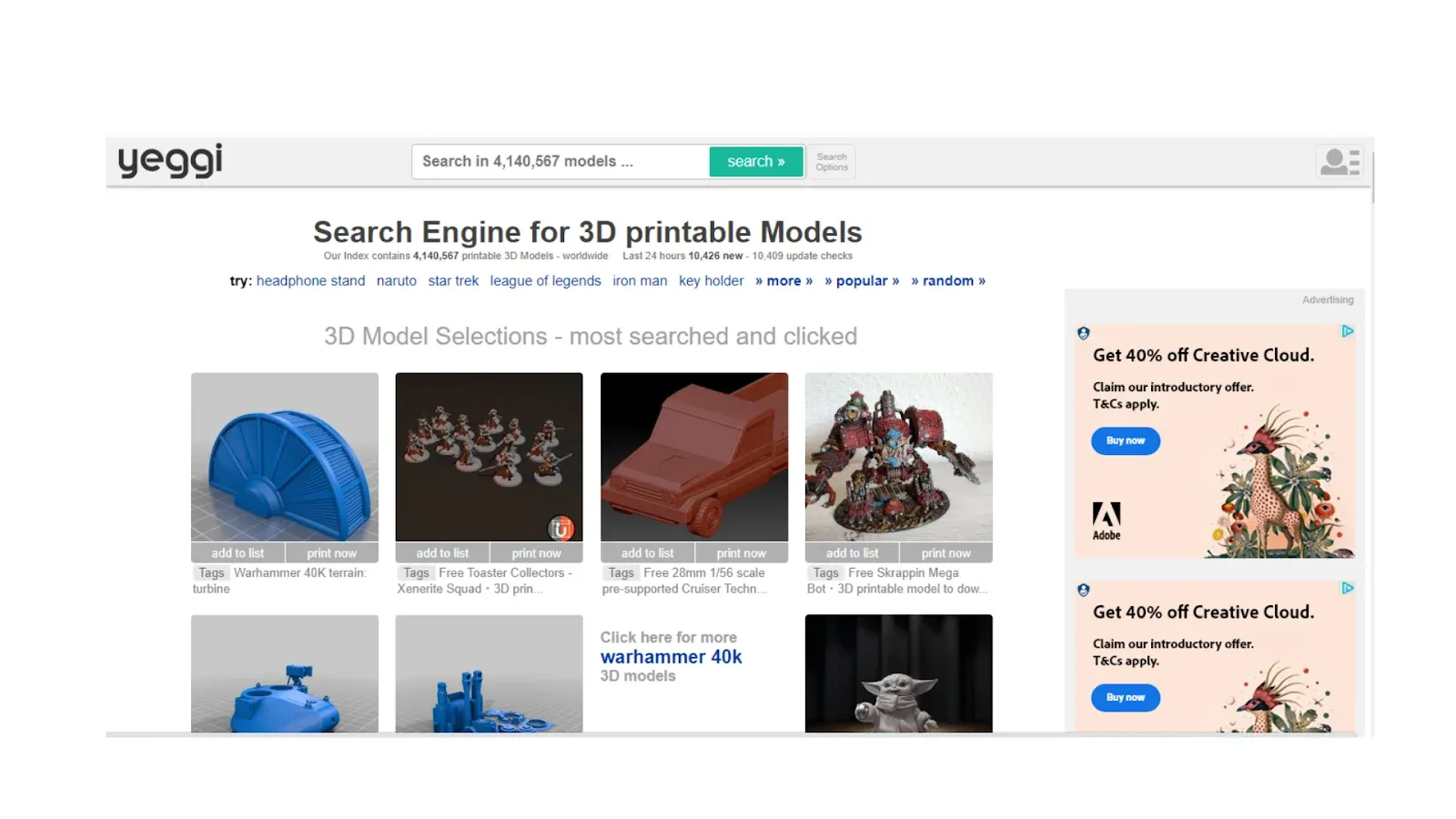This screenshot has width=1456, height=819.
Task: Click Get 40% off Creative Cloud top ad headline
Action: [1203, 355]
